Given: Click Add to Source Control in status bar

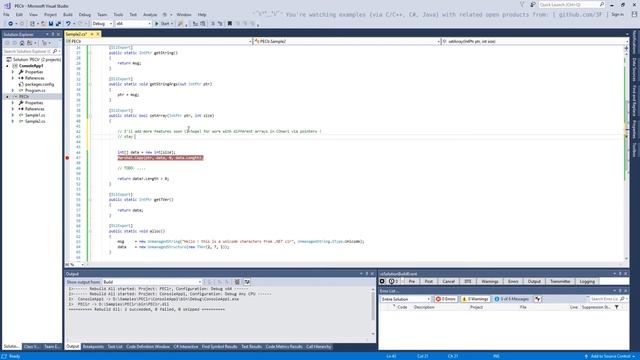Looking at the screenshot, I should [x=611, y=356].
